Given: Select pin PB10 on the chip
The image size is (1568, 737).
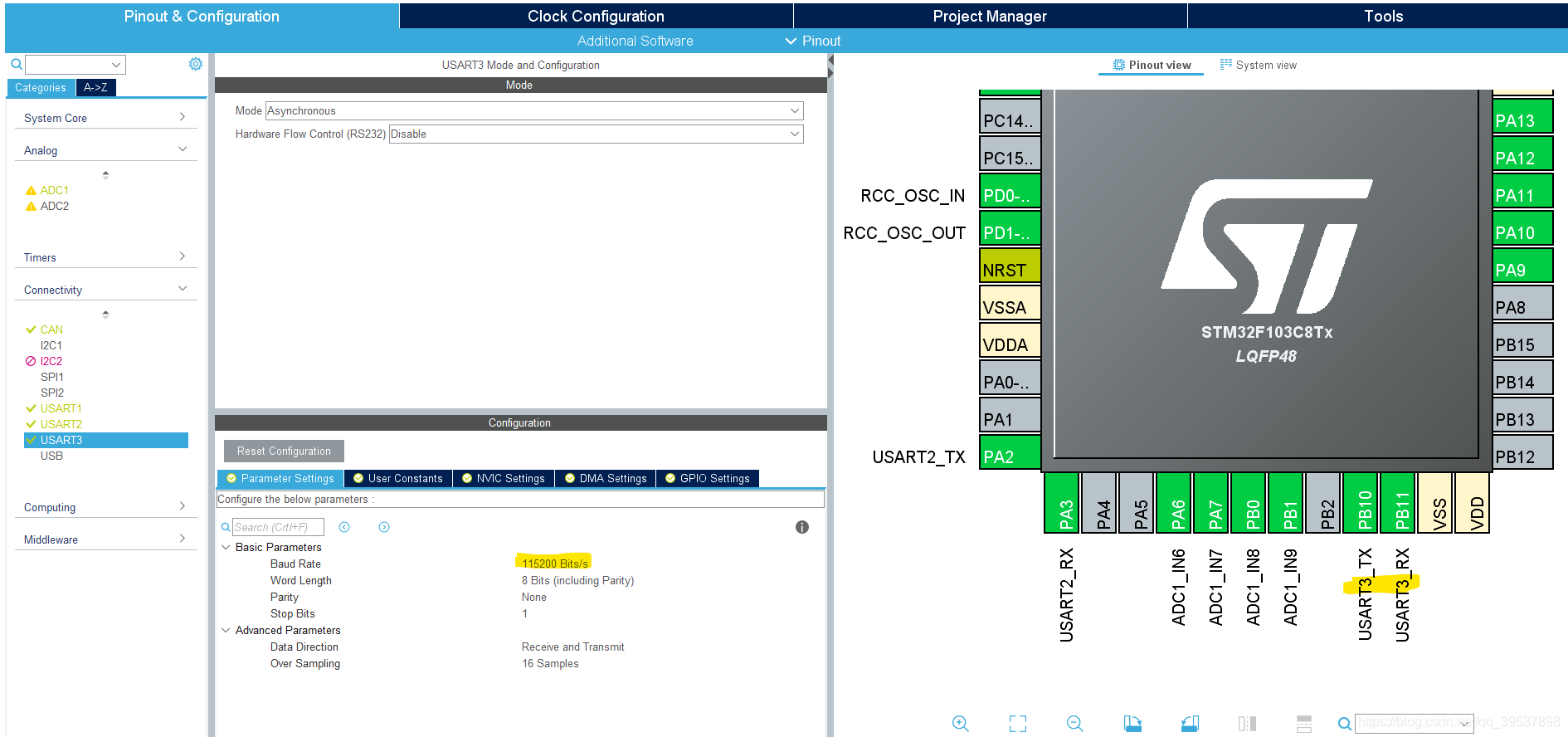Looking at the screenshot, I should coord(1361,502).
